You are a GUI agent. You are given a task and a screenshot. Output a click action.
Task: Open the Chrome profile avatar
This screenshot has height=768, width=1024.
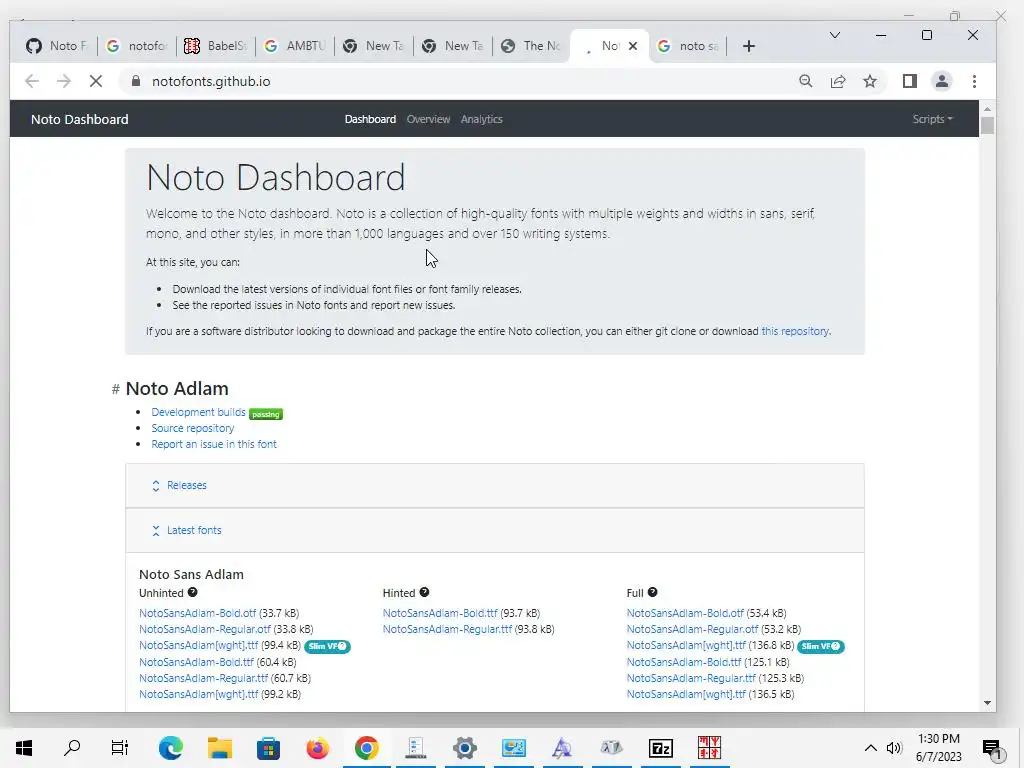click(942, 81)
